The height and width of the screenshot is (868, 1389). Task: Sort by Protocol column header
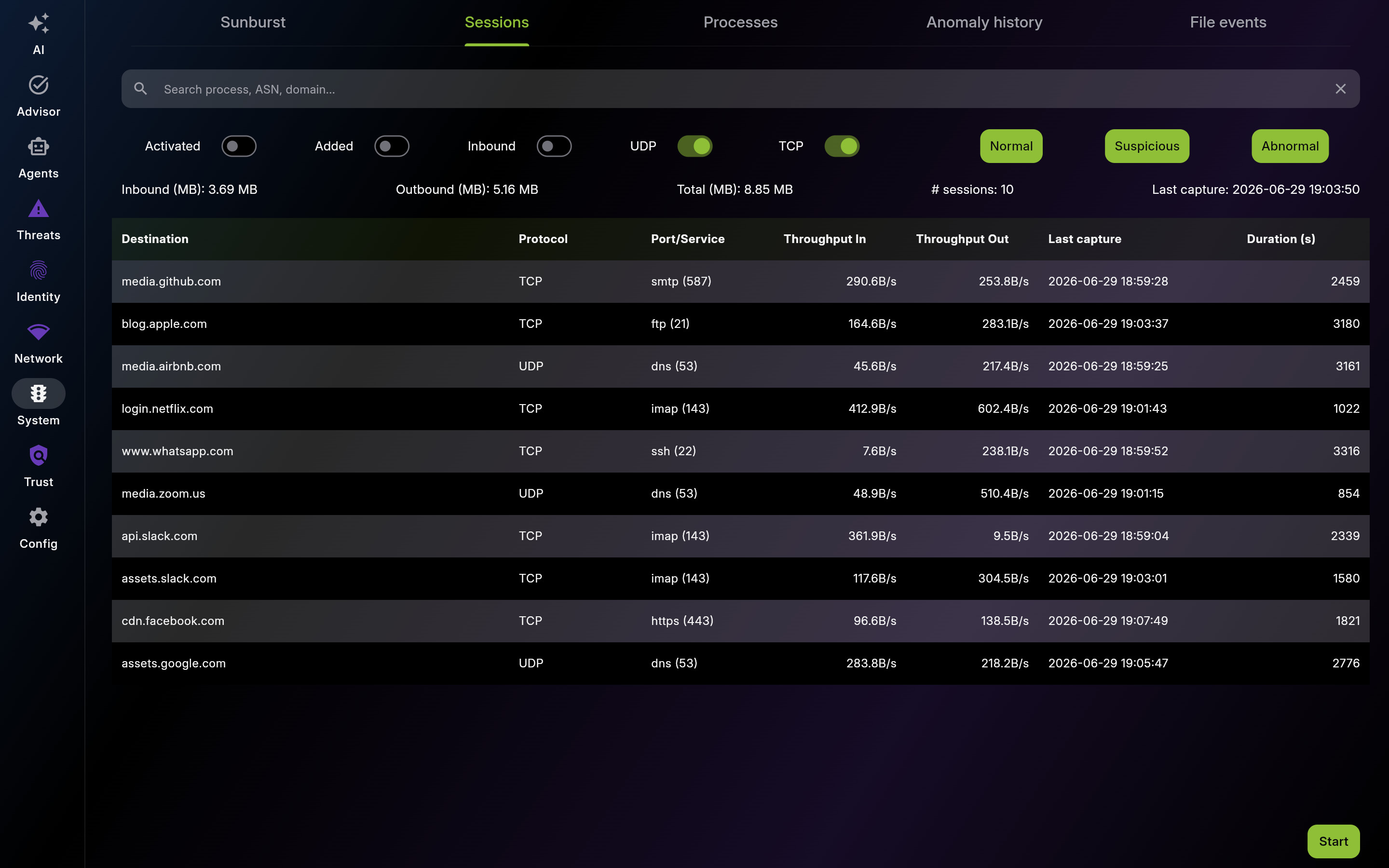pyautogui.click(x=543, y=239)
